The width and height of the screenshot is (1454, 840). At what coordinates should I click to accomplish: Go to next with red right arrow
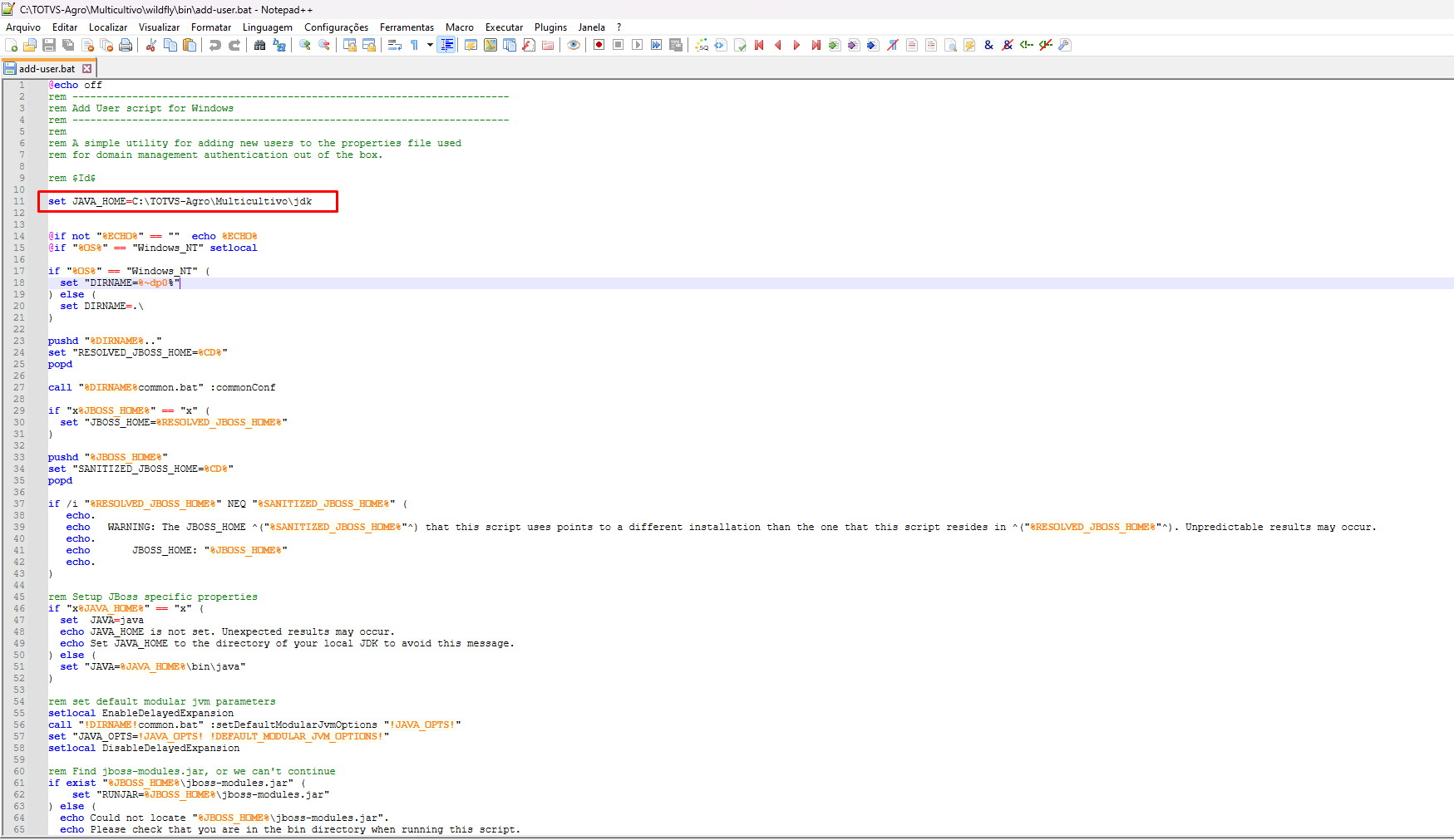click(797, 45)
